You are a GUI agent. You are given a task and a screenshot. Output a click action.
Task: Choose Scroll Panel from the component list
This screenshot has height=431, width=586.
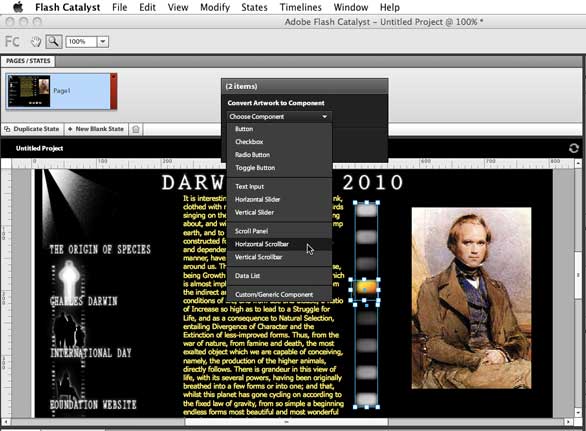tap(279, 231)
